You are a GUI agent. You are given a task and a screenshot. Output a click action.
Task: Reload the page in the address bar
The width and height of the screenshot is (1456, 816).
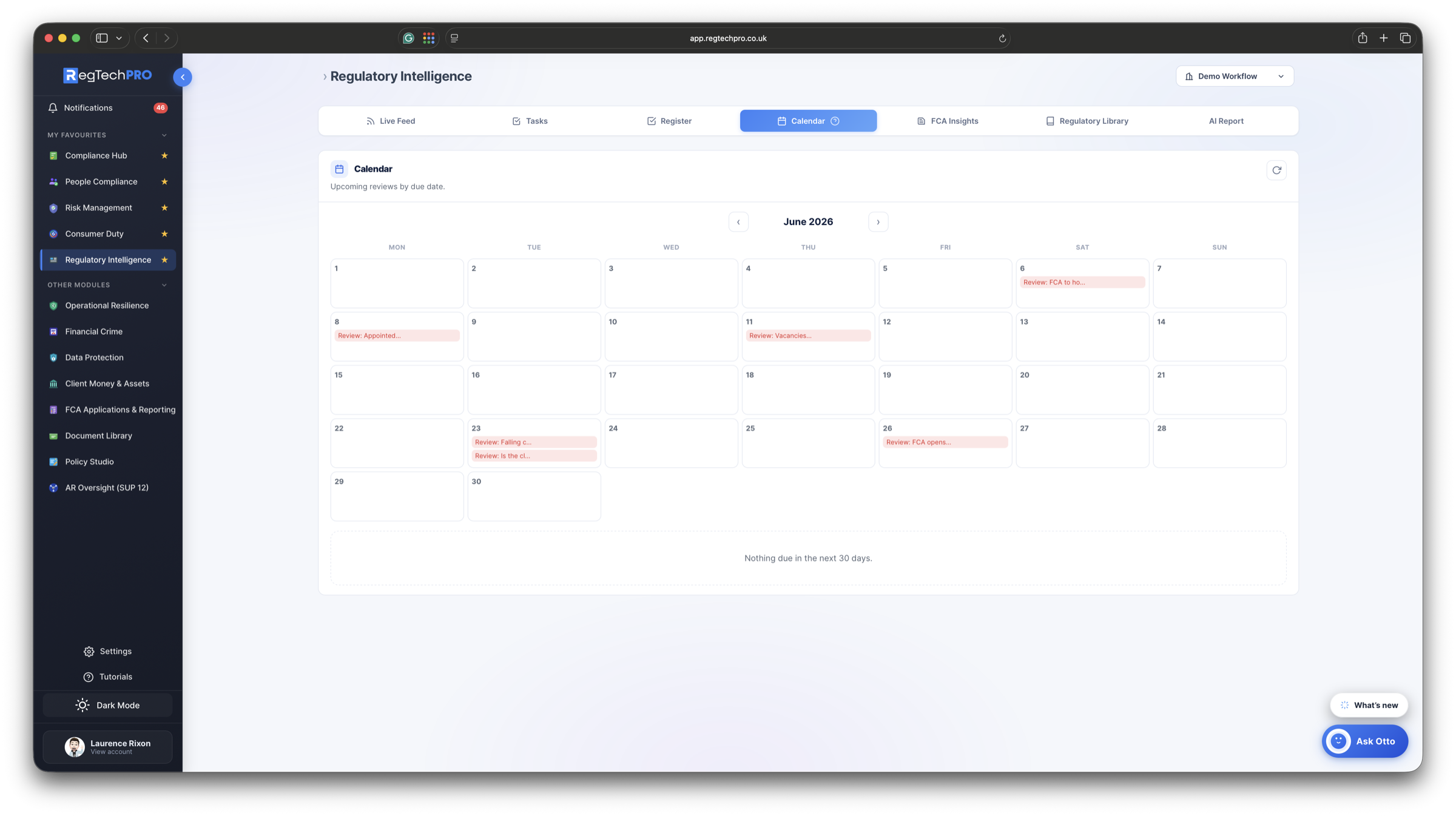(x=1002, y=38)
